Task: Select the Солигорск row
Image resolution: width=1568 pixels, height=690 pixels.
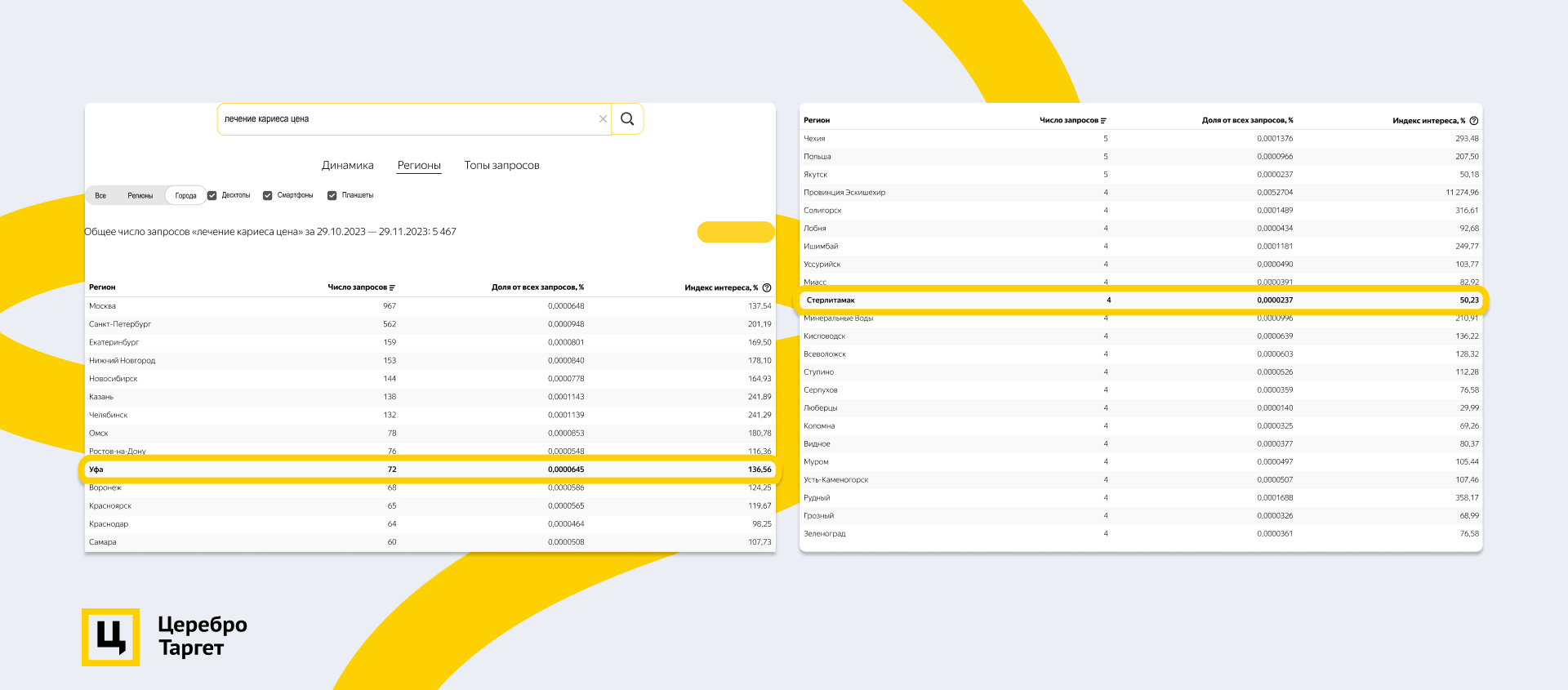Action: [1141, 211]
